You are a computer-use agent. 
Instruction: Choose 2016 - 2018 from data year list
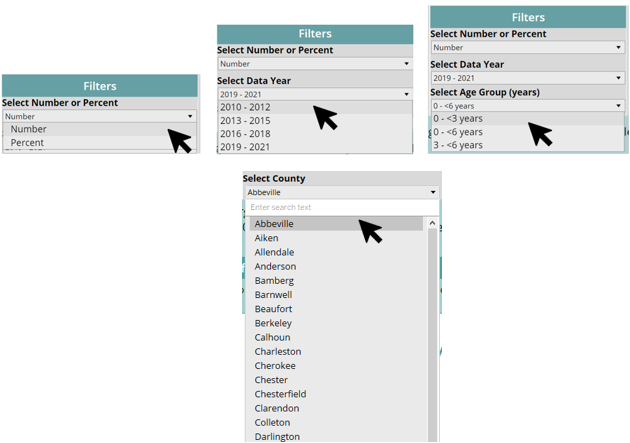(x=245, y=134)
